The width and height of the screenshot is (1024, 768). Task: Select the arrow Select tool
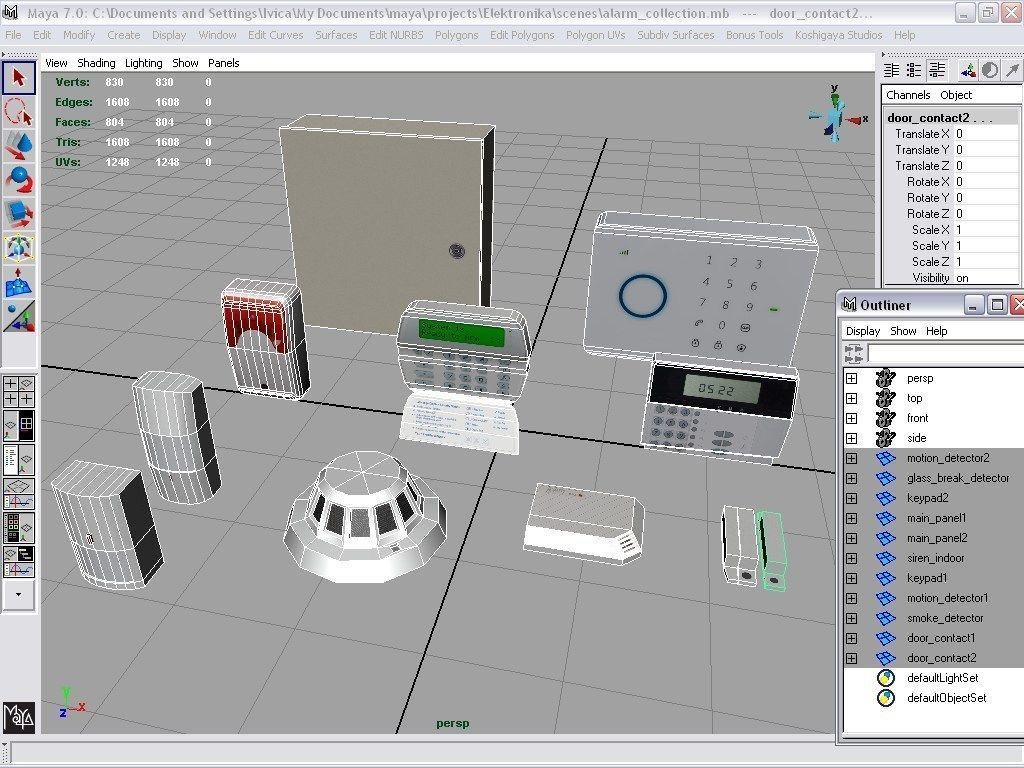coord(18,78)
